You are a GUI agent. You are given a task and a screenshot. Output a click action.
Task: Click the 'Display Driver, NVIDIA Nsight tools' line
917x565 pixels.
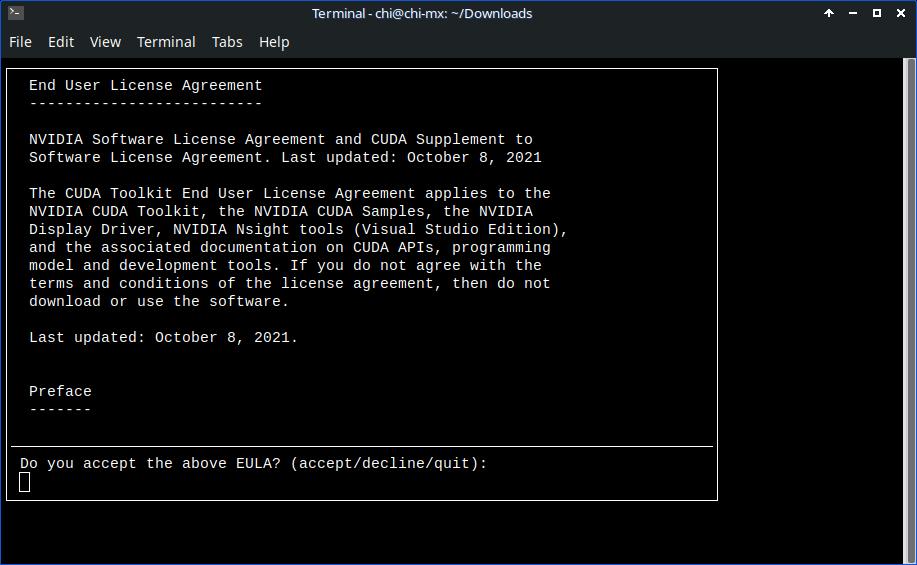click(298, 229)
